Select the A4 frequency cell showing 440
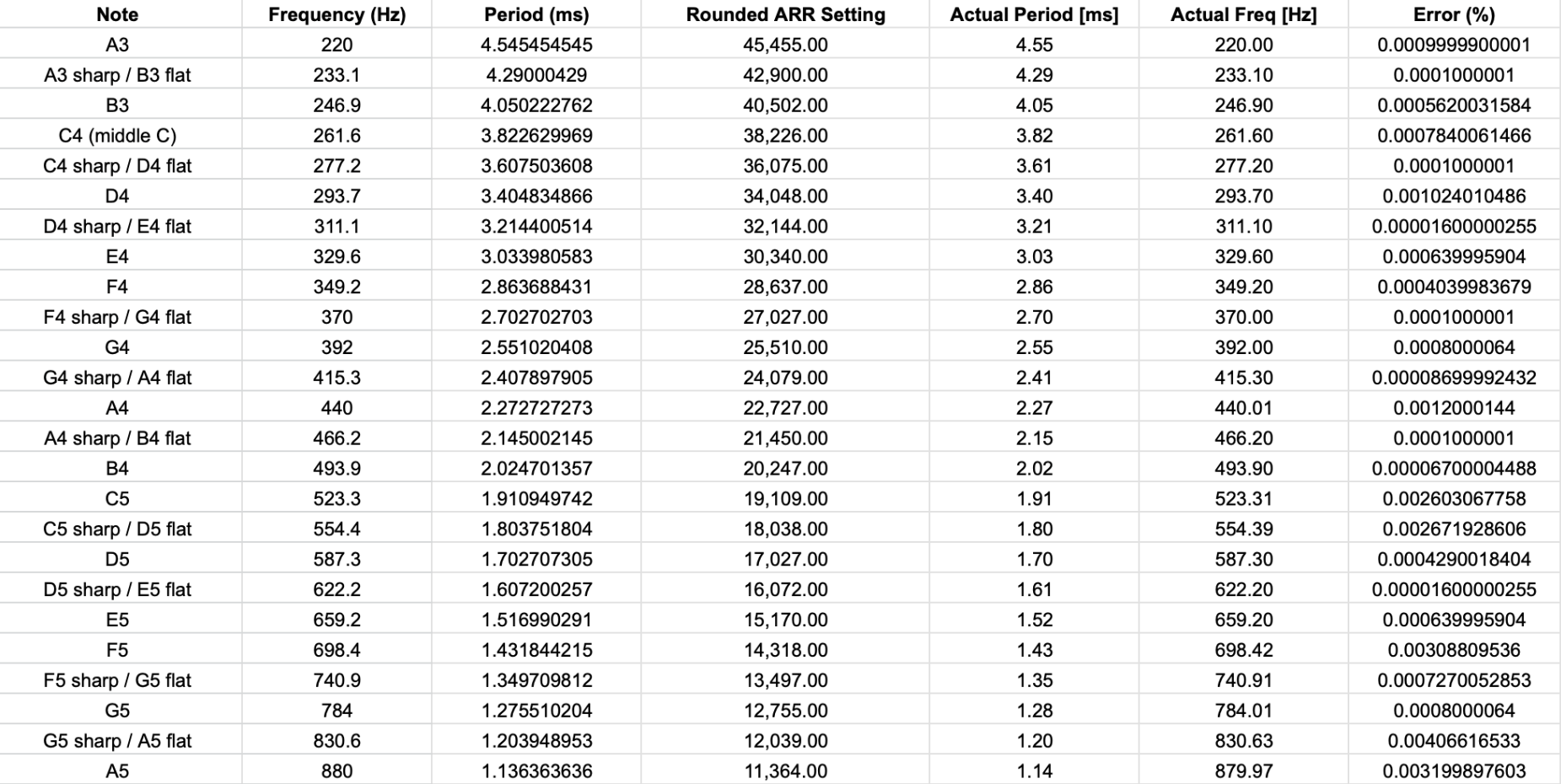 tap(336, 408)
